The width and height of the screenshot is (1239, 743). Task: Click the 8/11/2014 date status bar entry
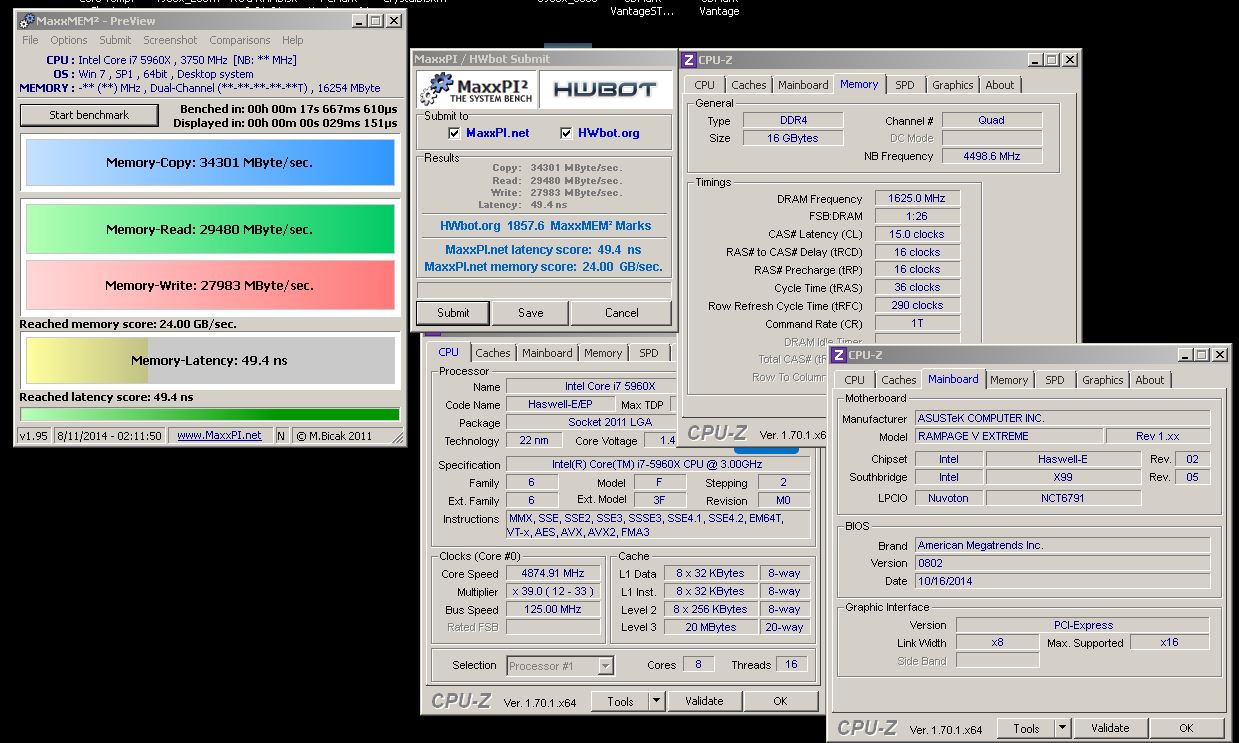[109, 435]
